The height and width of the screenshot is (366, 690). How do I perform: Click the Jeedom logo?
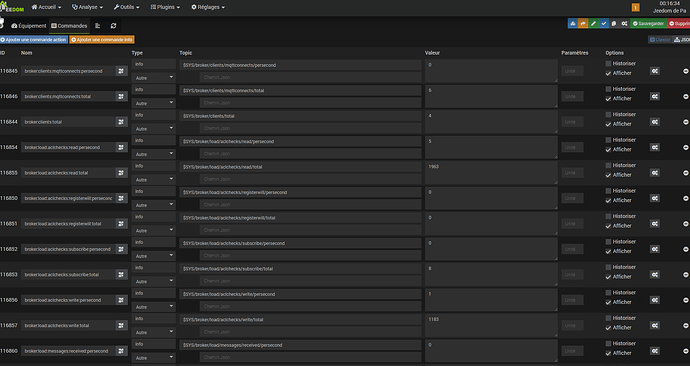coord(12,7)
